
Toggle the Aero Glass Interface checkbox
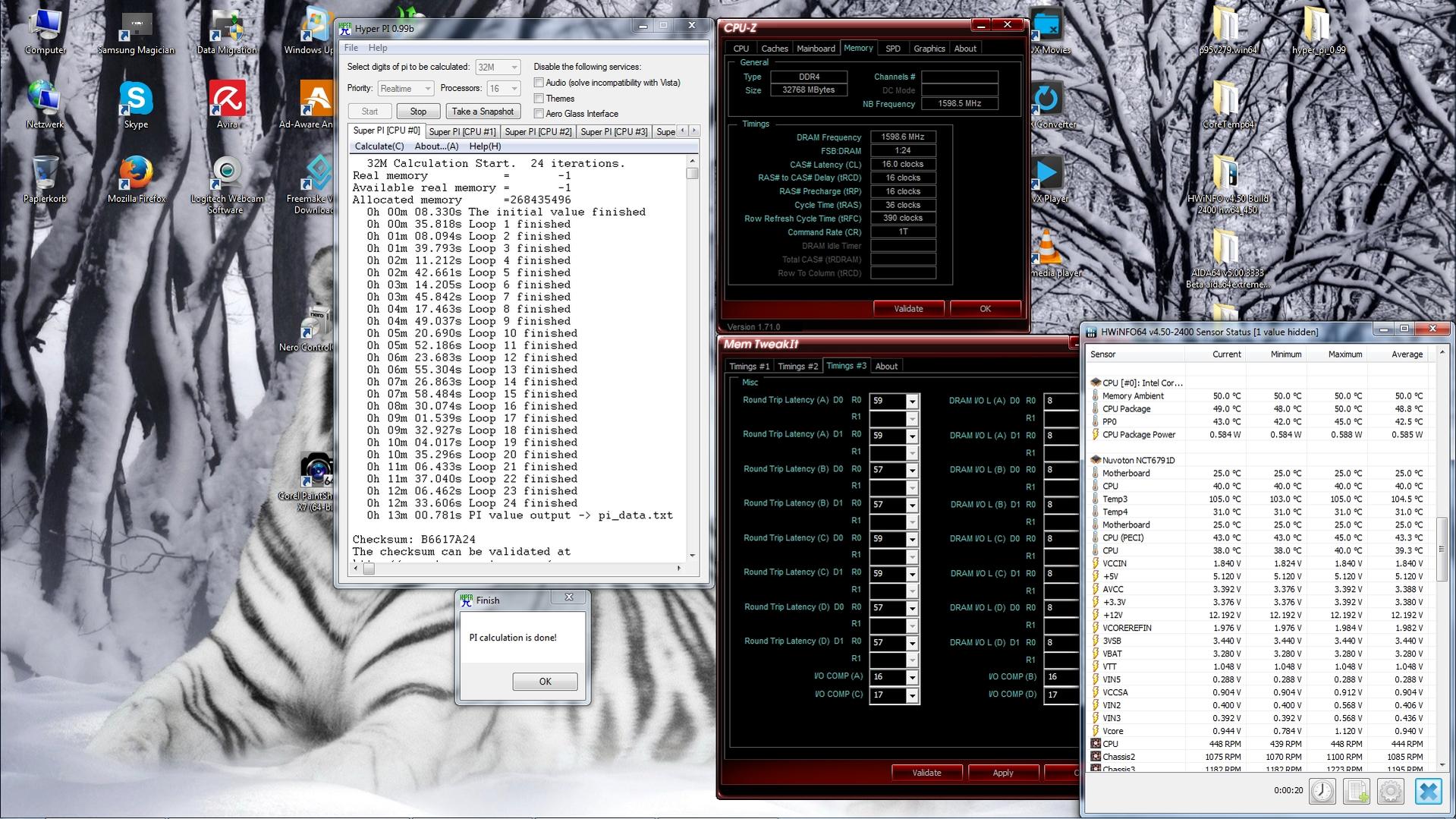click(x=539, y=114)
